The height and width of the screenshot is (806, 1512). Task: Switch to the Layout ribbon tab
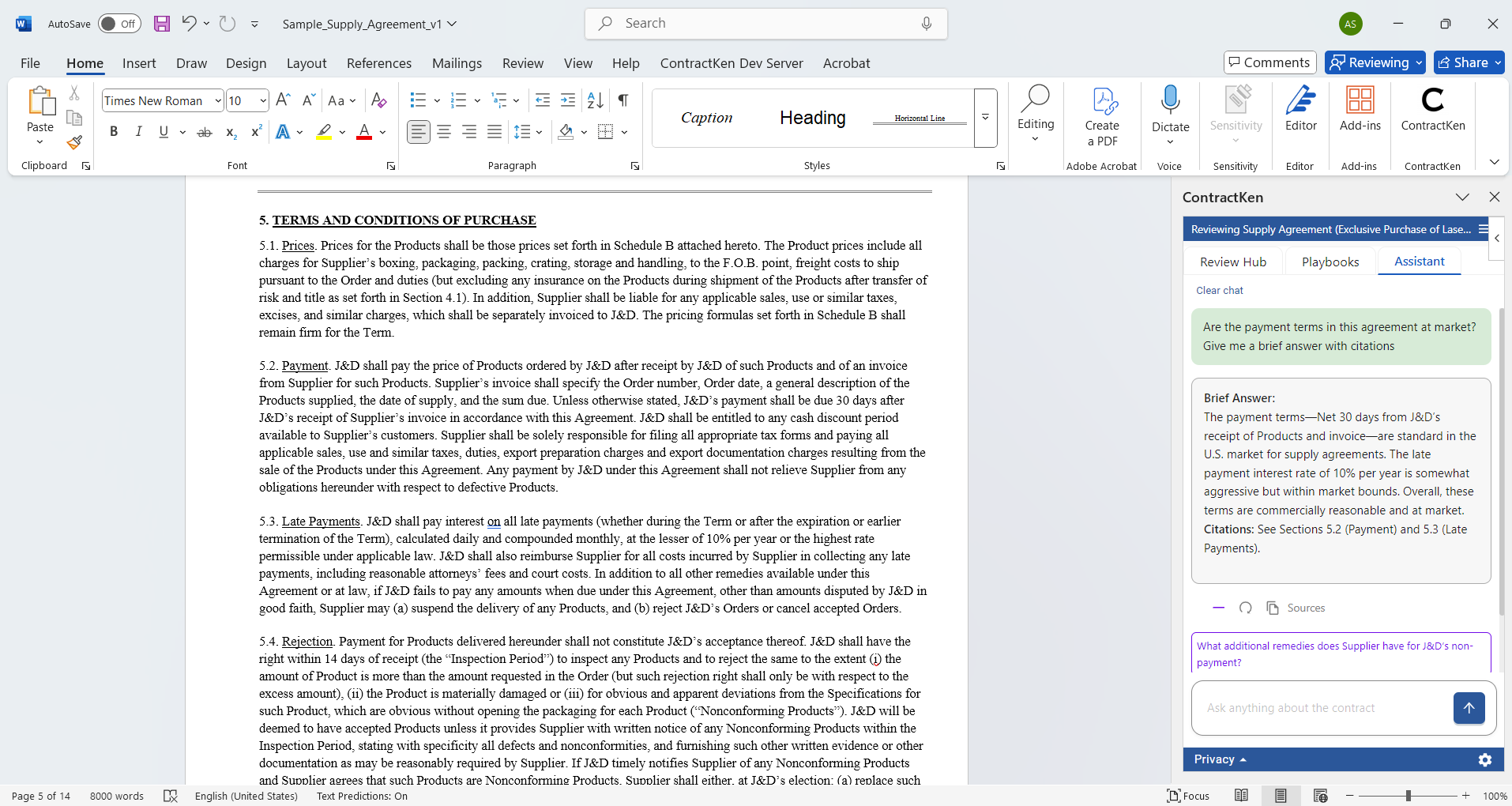307,63
